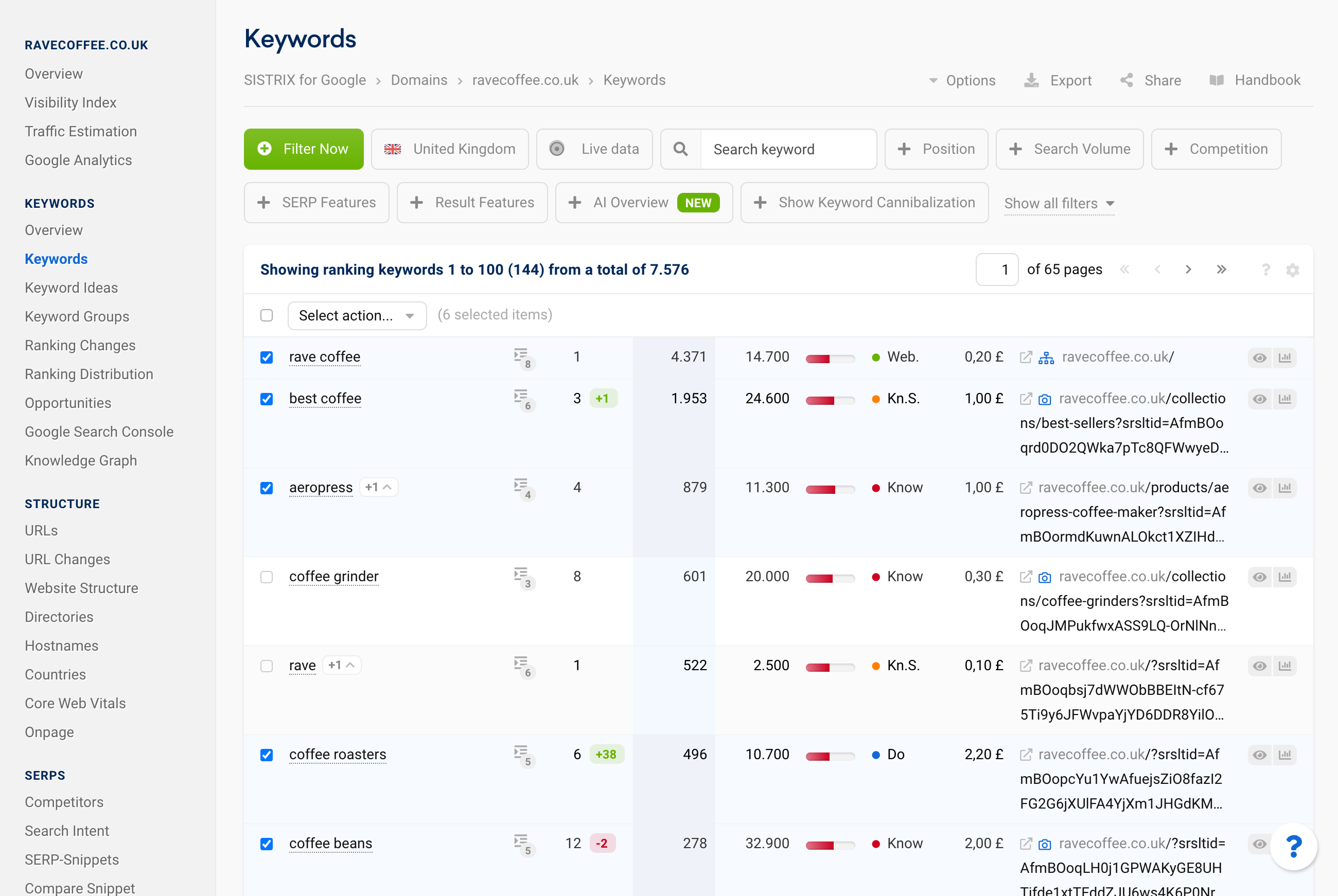Show ranking history chart for rave keyword
The image size is (1338, 896).
[x=1285, y=666]
